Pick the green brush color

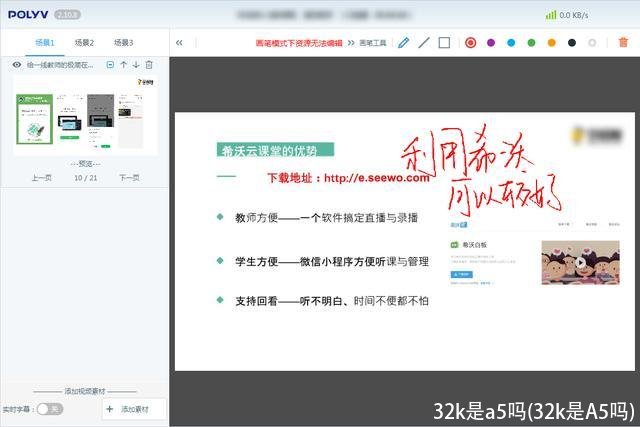tap(531, 42)
